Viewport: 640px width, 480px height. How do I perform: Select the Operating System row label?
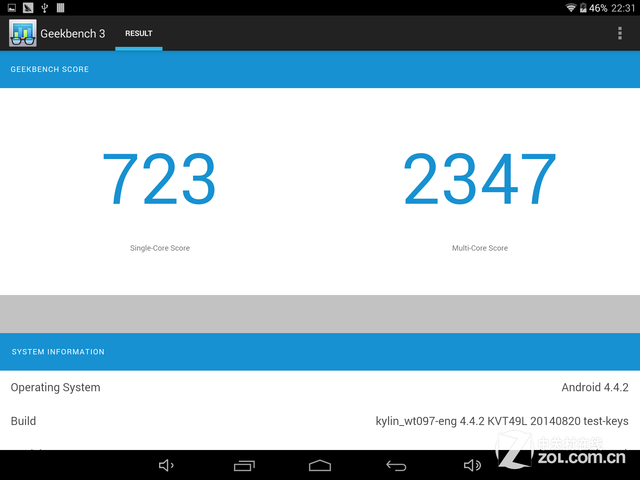[56, 387]
